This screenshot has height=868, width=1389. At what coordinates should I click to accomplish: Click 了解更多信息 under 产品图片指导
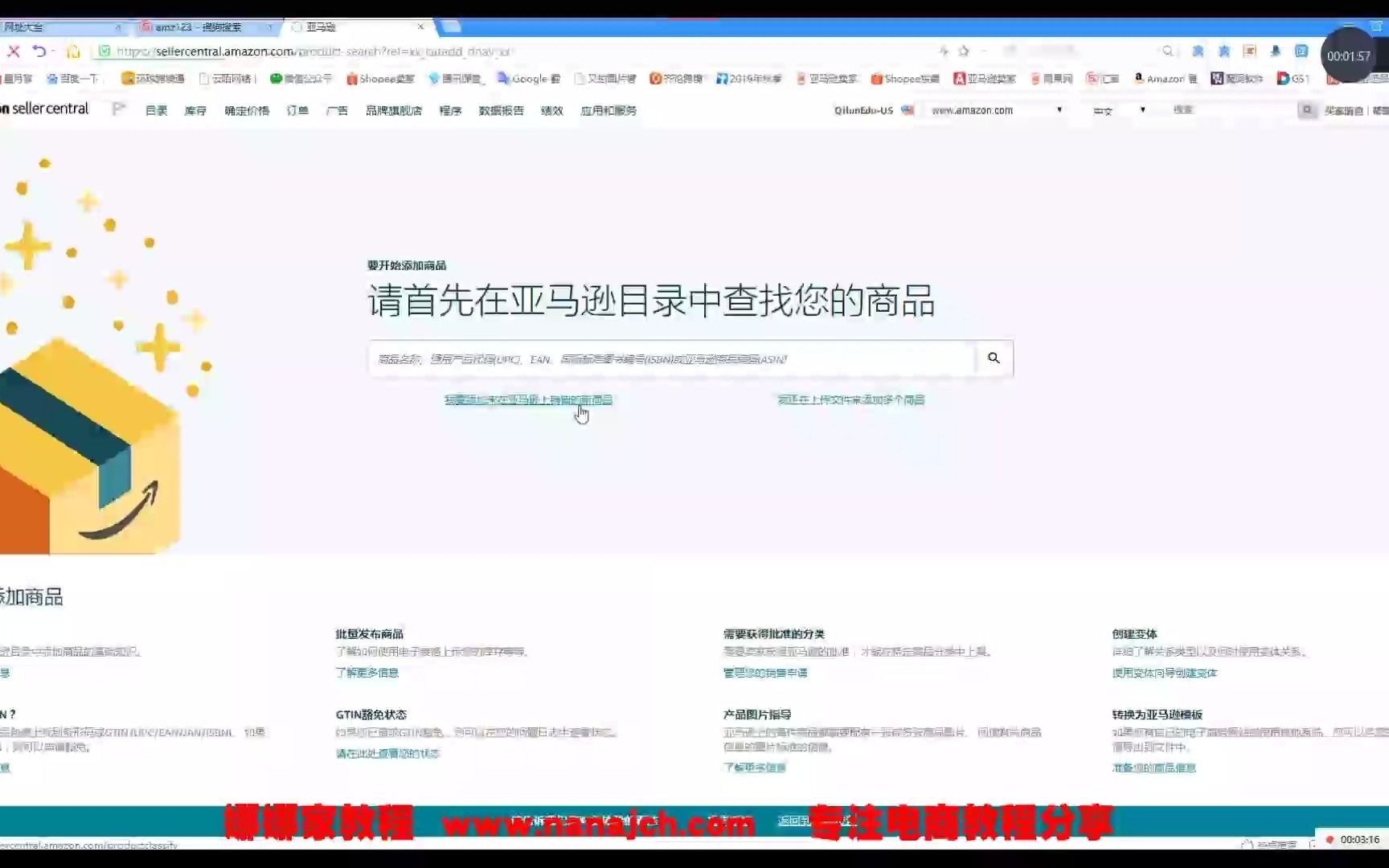point(755,768)
